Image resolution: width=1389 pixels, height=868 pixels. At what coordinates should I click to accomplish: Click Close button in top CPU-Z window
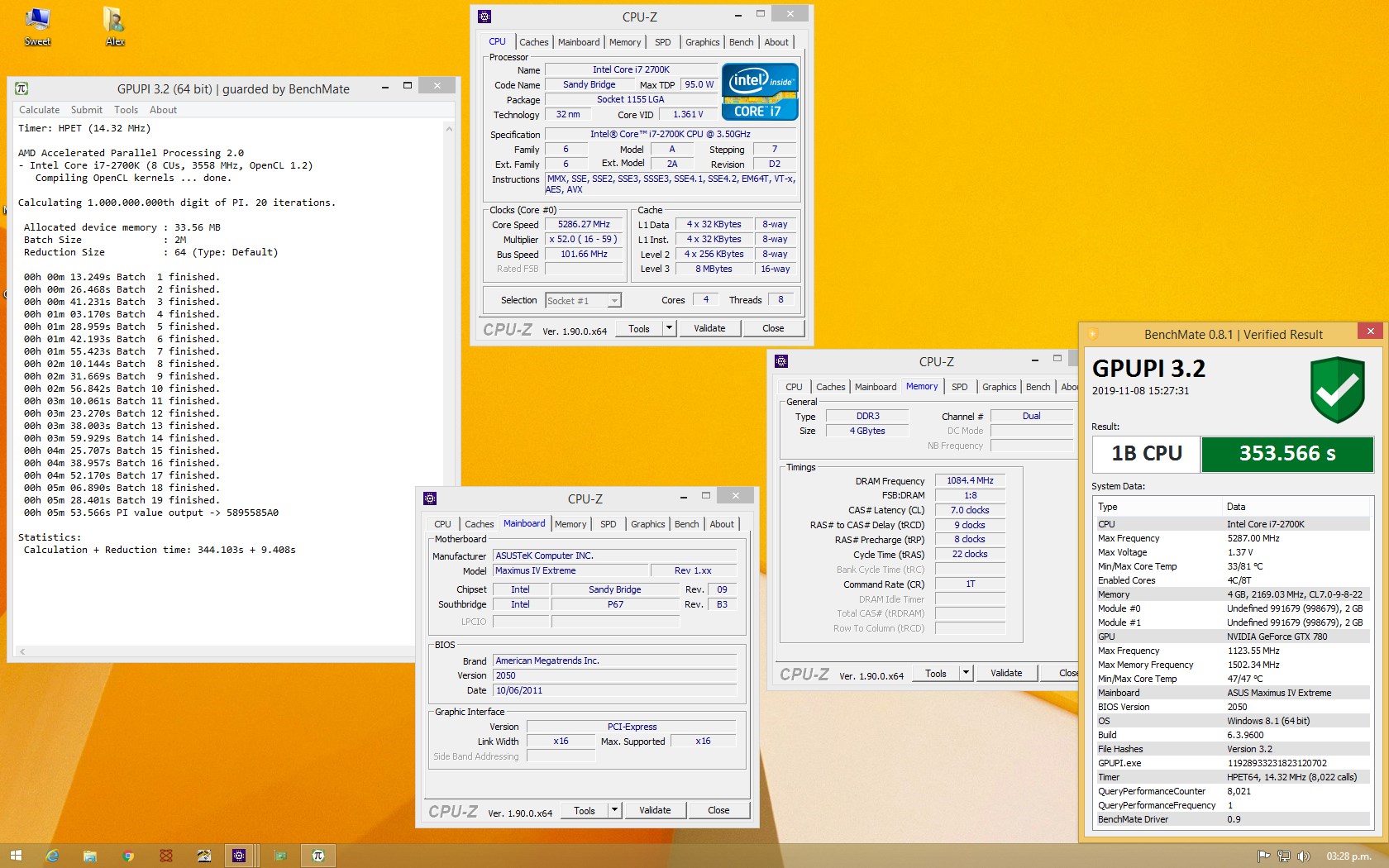pos(773,328)
